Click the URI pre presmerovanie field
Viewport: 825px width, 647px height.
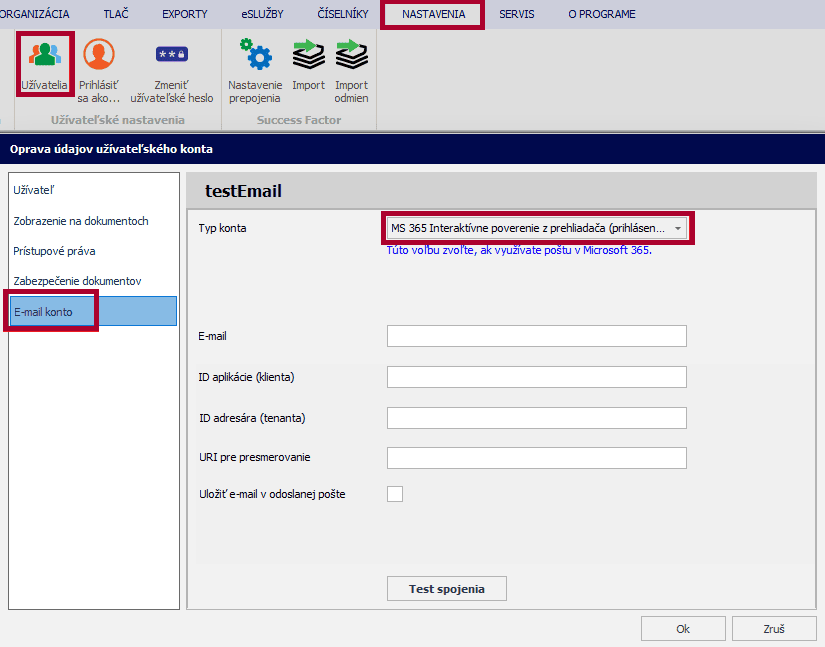point(536,458)
